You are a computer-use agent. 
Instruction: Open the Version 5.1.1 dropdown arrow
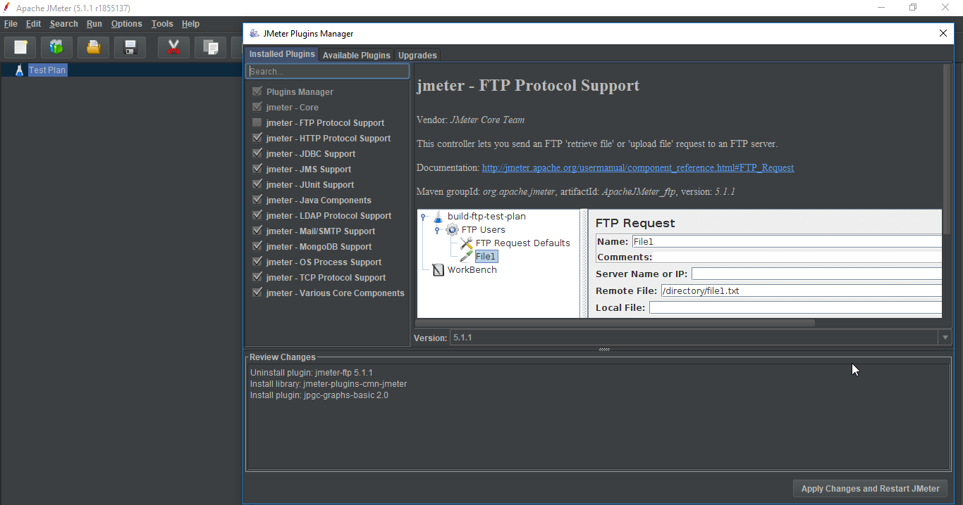945,337
